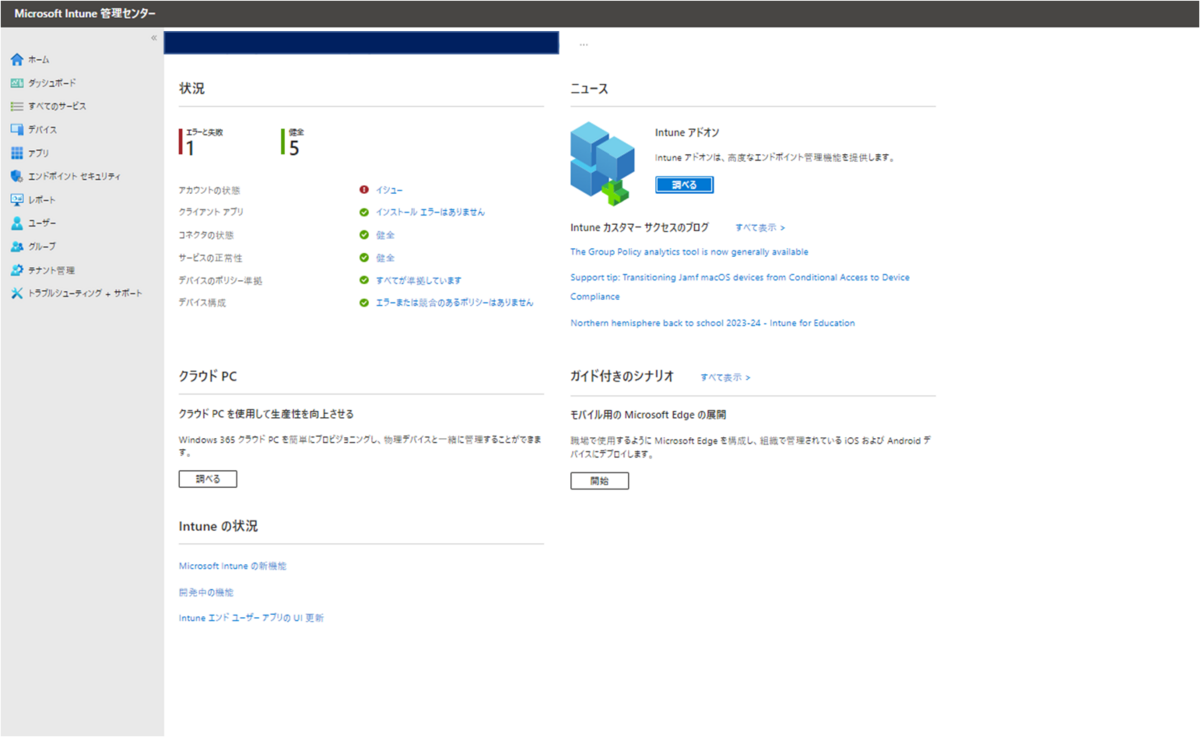Open Intune エンド ユーザー アプリの UI 更新 link

[x=251, y=618]
